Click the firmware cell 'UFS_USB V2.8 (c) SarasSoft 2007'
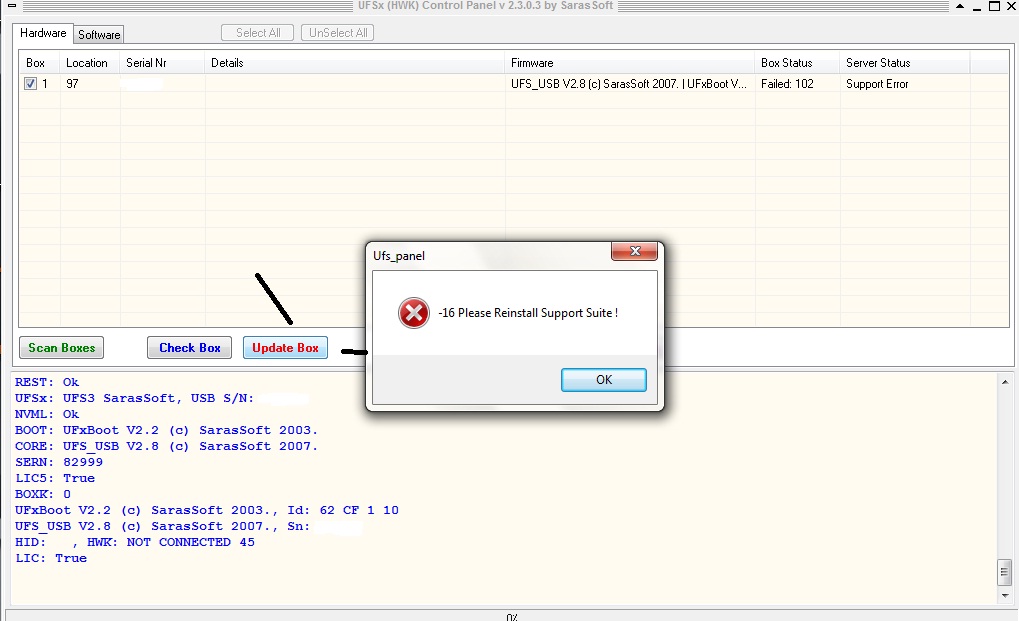Image resolution: width=1019 pixels, height=621 pixels. (628, 84)
